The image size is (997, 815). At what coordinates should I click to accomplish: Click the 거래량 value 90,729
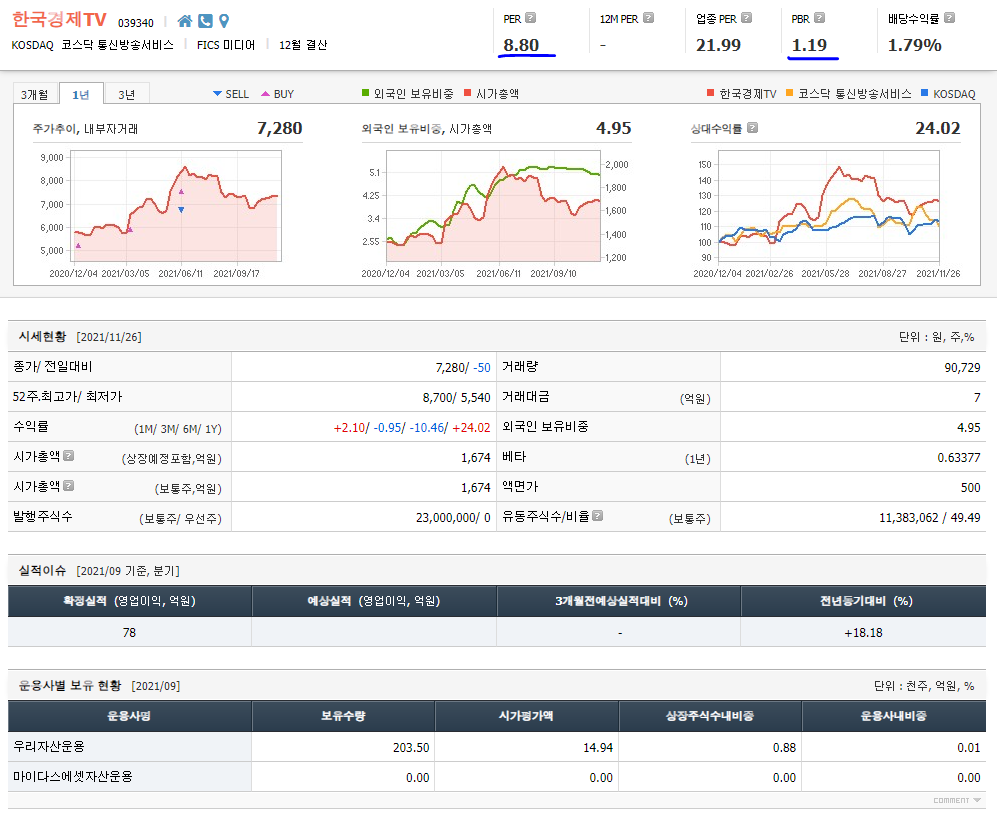(x=962, y=367)
